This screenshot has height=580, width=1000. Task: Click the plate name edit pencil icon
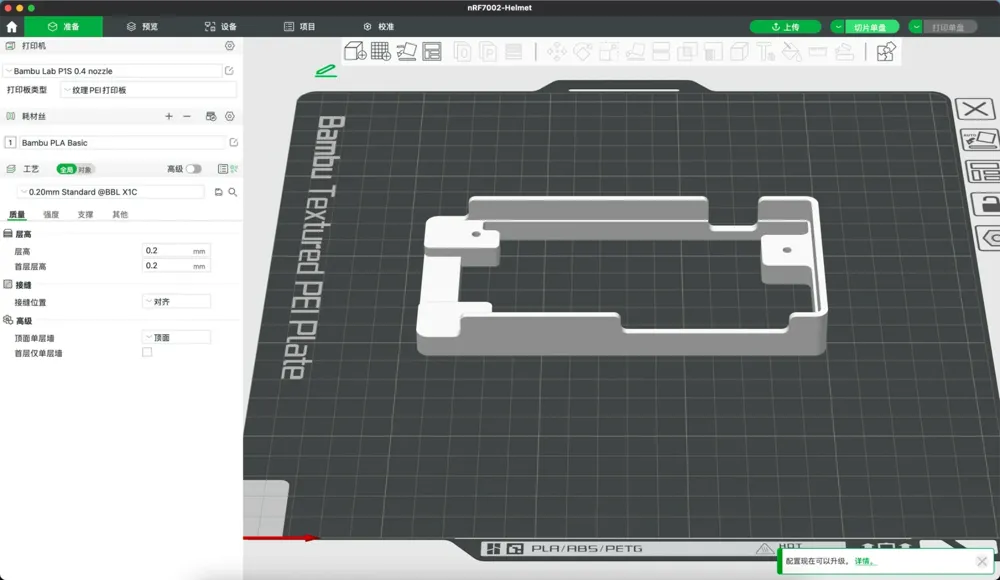(x=326, y=71)
